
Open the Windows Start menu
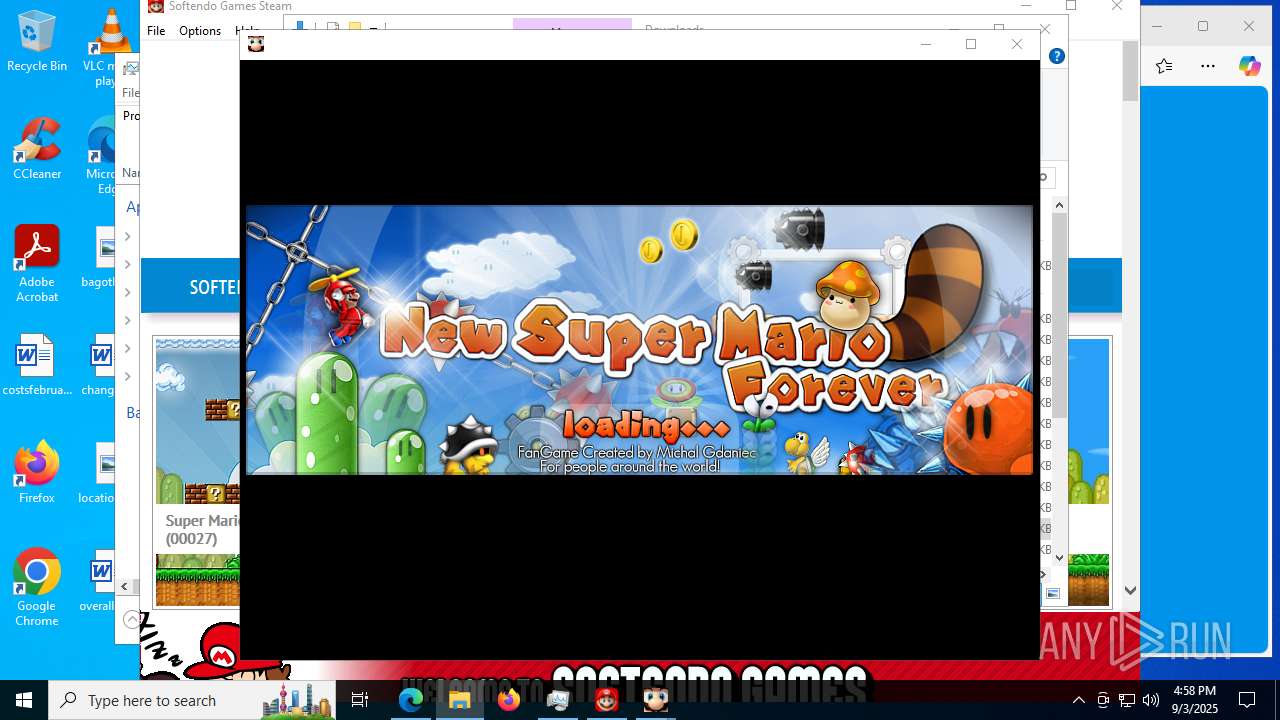pyautogui.click(x=24, y=700)
